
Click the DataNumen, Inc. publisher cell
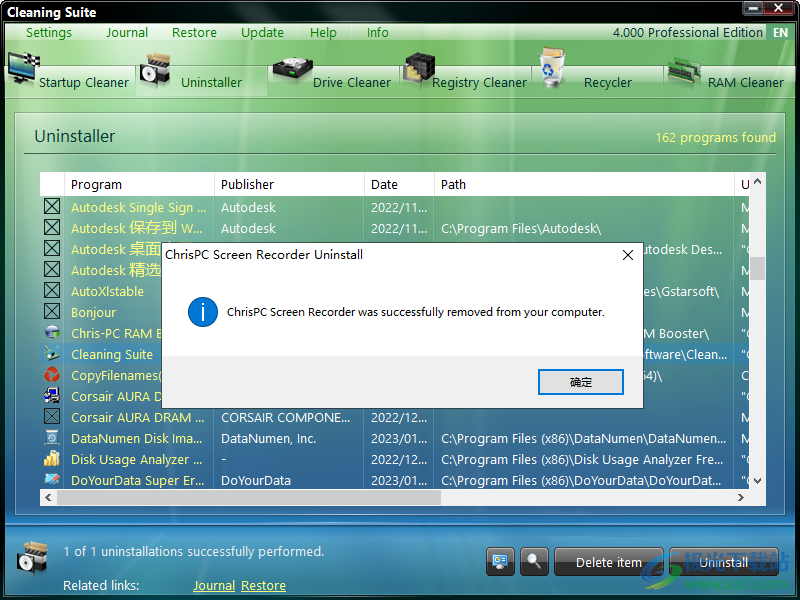coord(268,438)
